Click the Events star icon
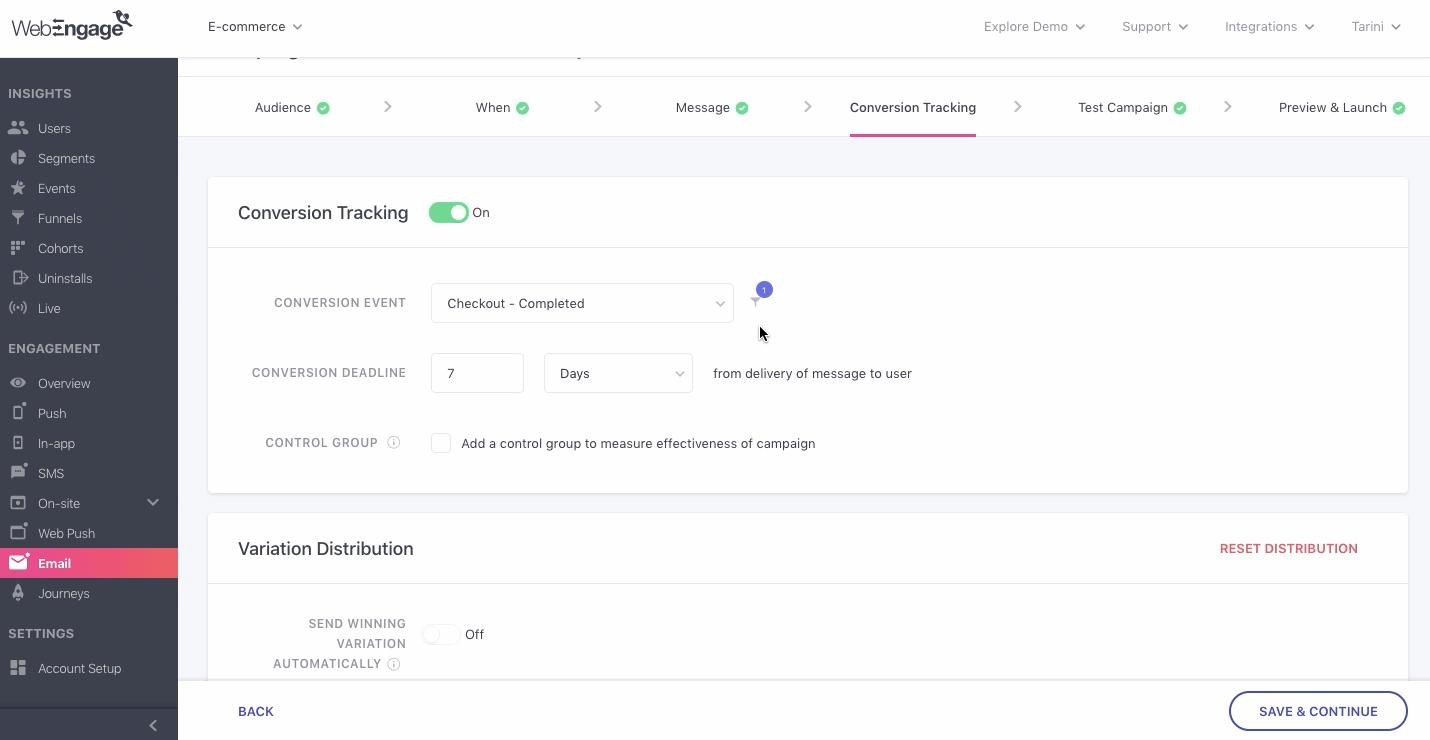 point(18,188)
